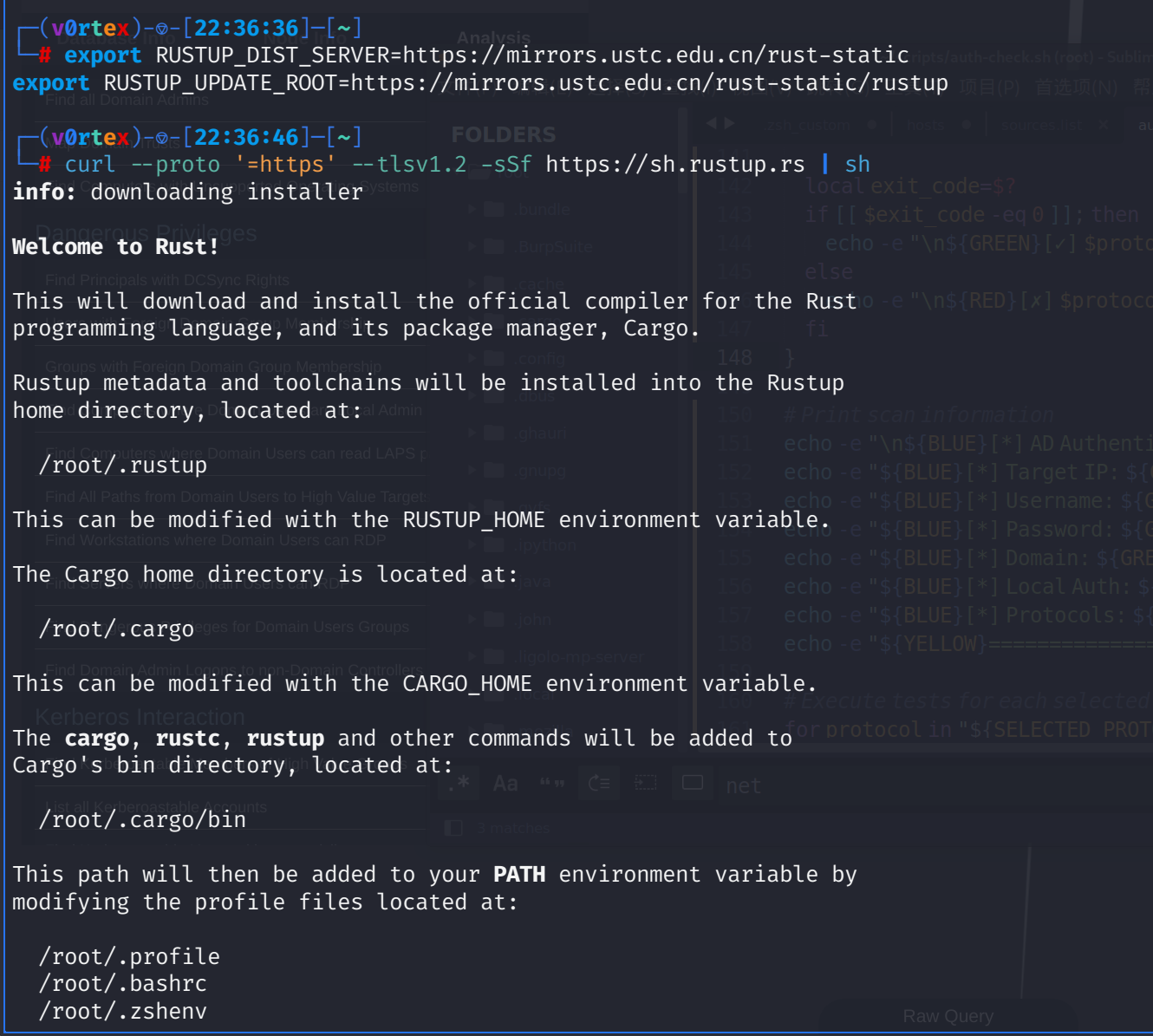Click the /root/.rustup path in terminal
Screen dimensions: 1153x1036
coord(123,465)
